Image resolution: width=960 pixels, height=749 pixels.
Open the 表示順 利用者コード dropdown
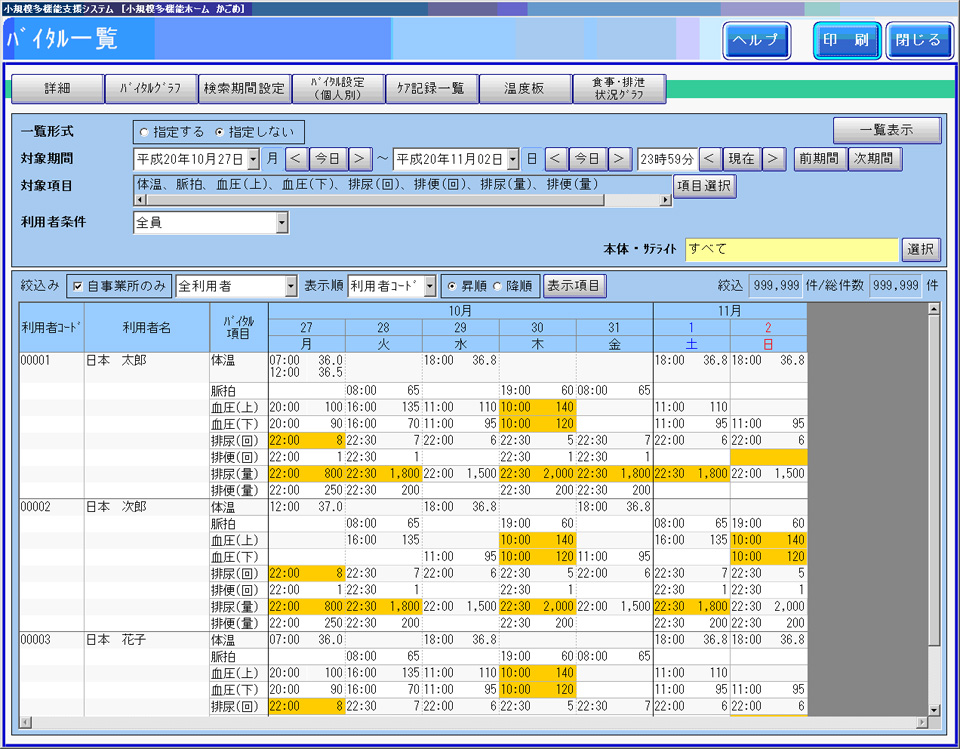(430, 287)
